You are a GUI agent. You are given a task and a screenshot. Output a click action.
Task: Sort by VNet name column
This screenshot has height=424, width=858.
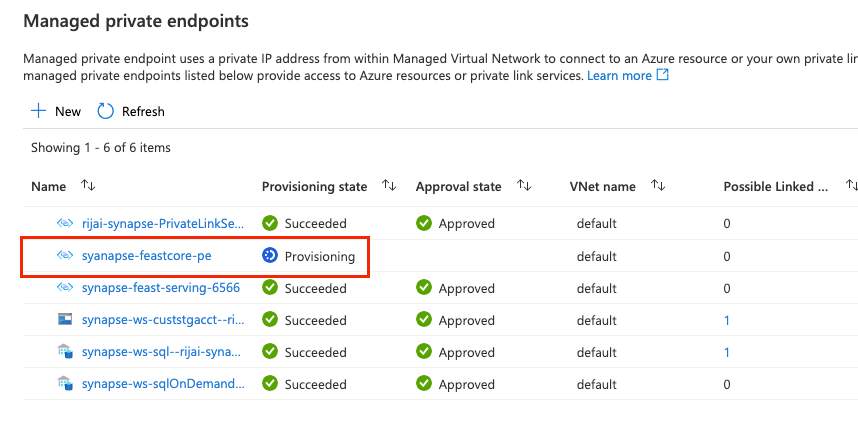coord(658,186)
